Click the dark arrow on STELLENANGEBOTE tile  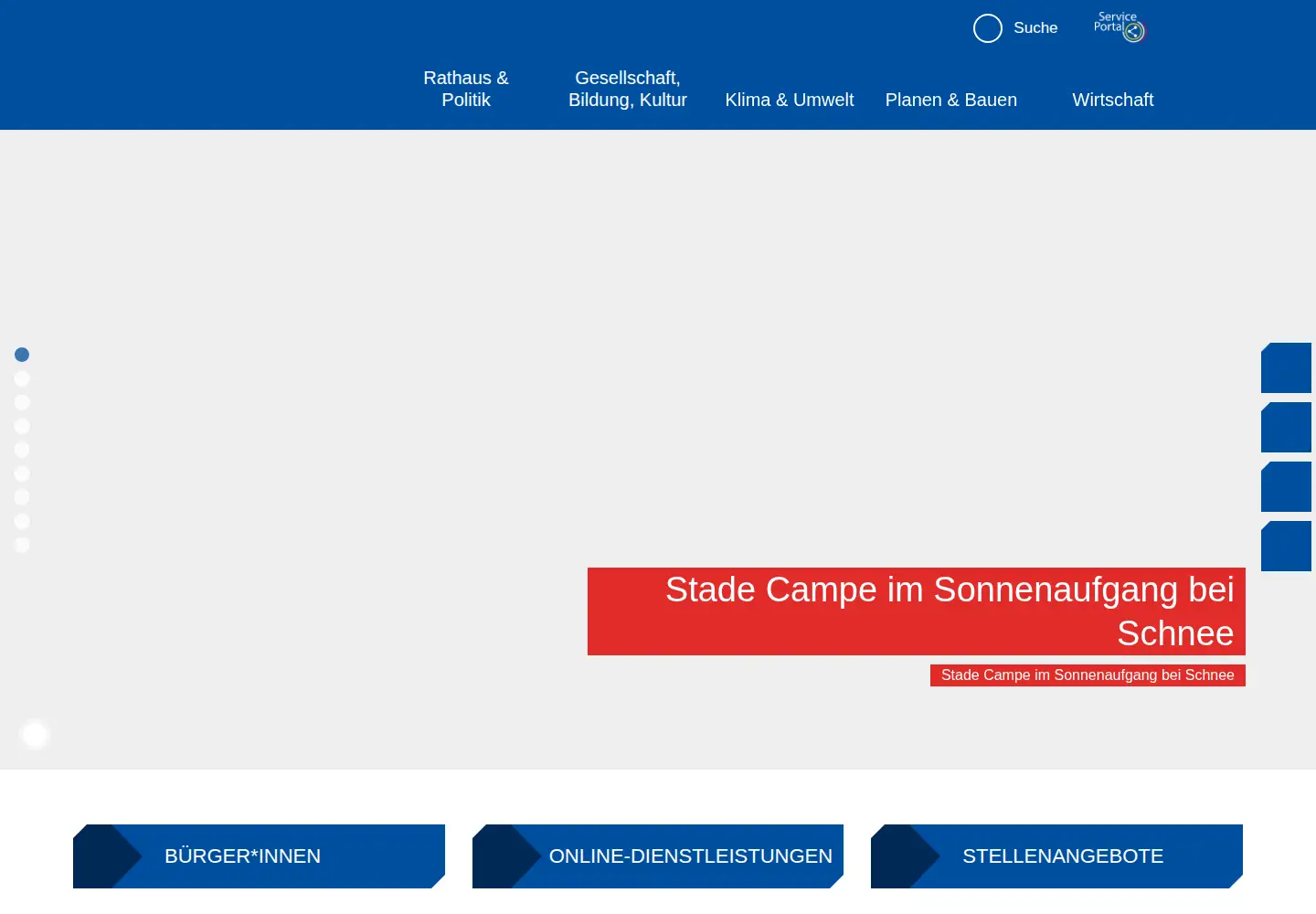(x=906, y=856)
